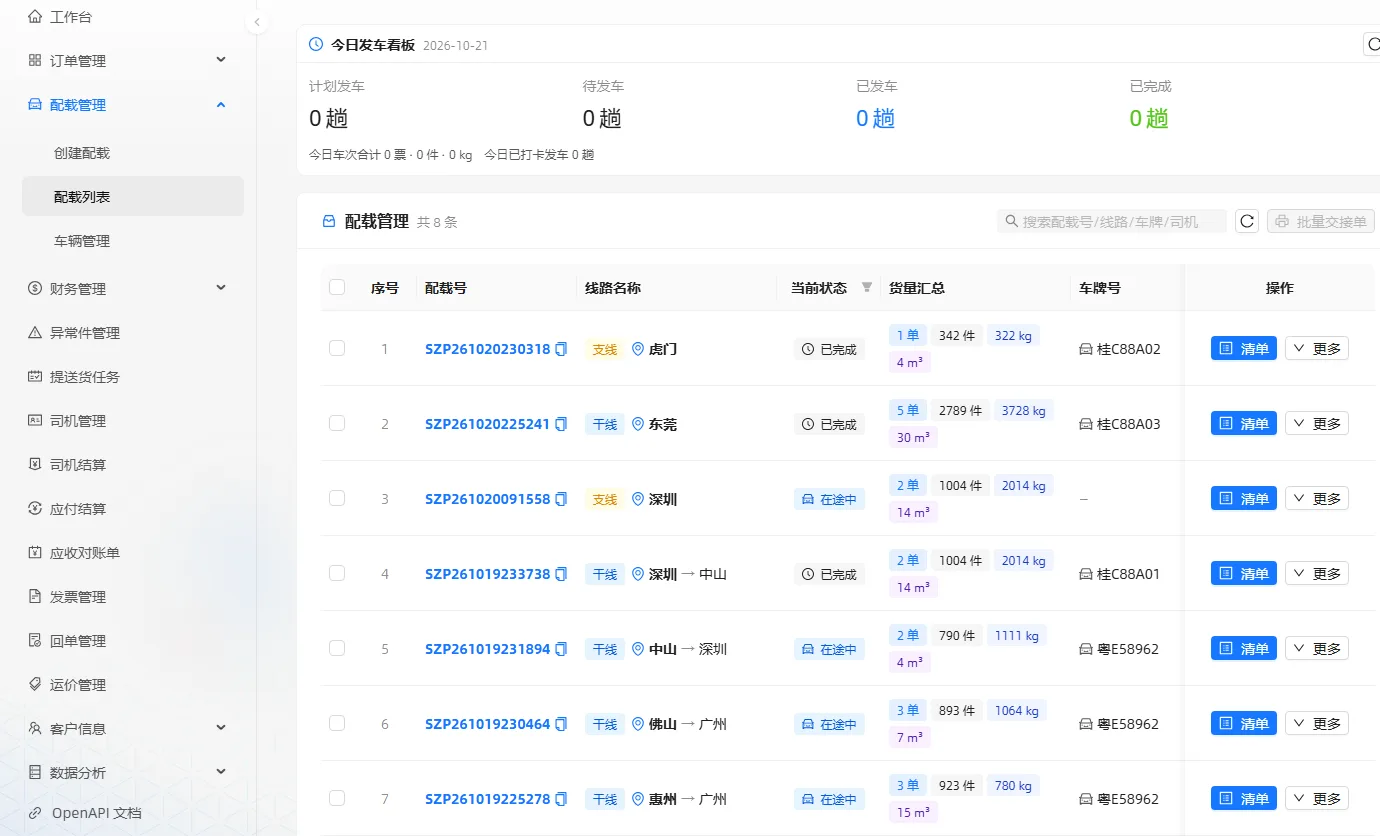Click the 支线 tag in the 虎门 row

coord(605,349)
